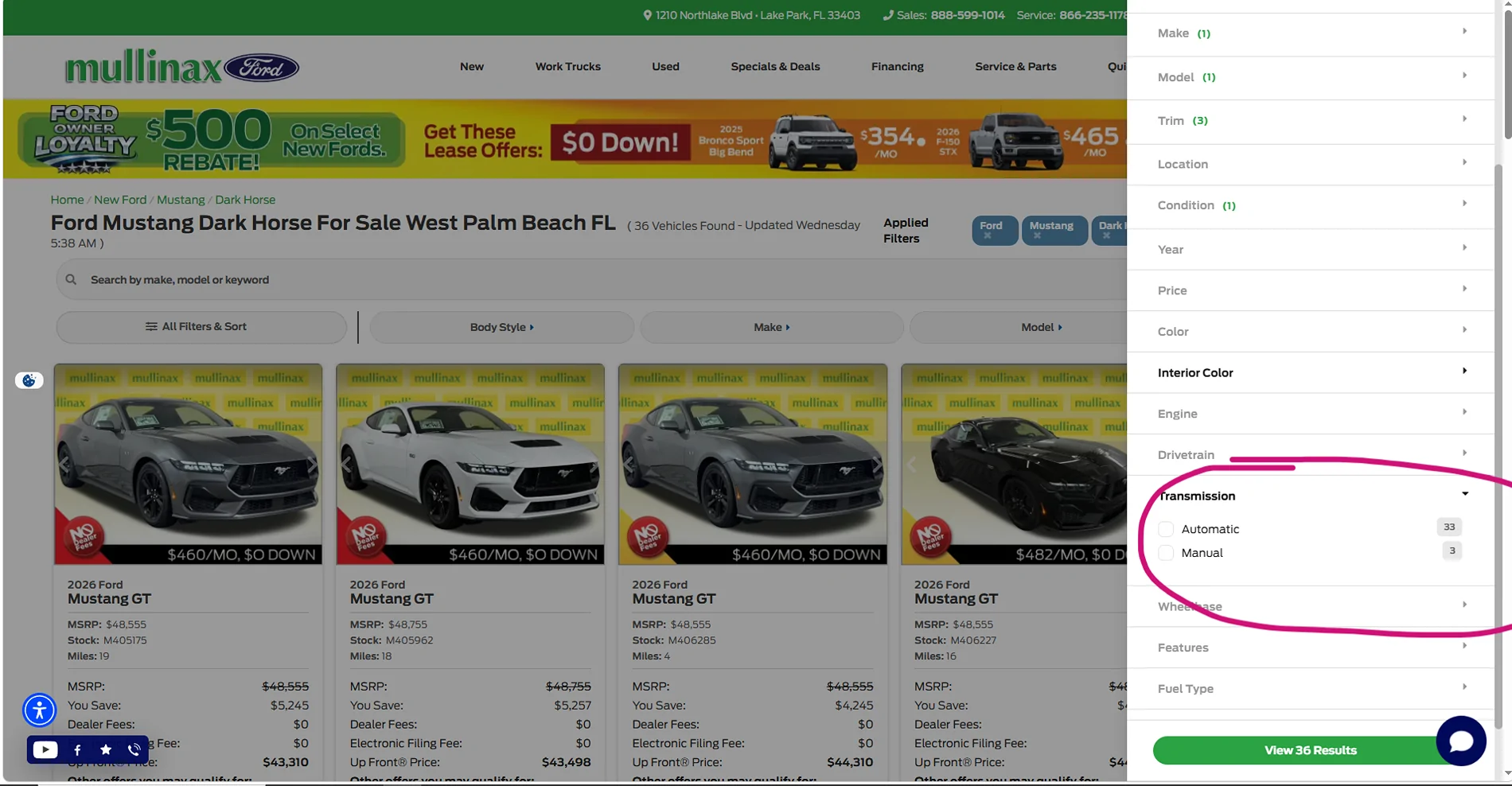Open the accessibility widget icon
This screenshot has width=1512, height=786.
tap(39, 710)
